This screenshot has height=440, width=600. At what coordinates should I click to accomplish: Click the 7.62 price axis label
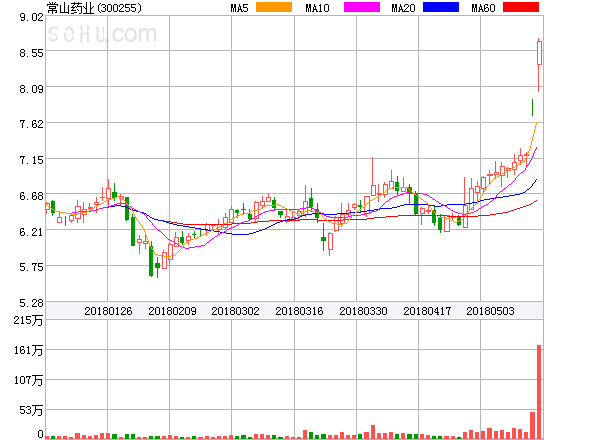(31, 124)
